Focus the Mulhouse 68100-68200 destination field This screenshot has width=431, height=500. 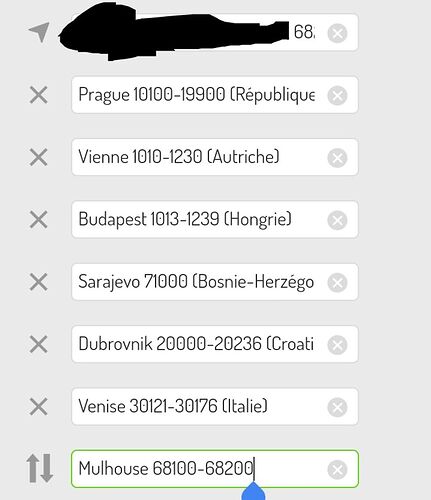pyautogui.click(x=215, y=469)
